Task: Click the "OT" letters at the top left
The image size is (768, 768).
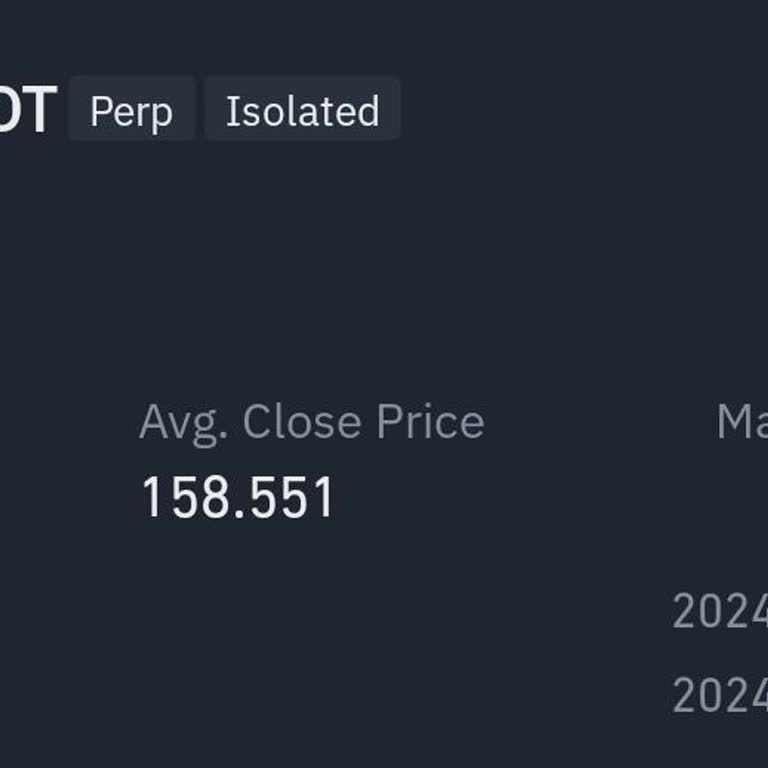Action: [x=26, y=110]
